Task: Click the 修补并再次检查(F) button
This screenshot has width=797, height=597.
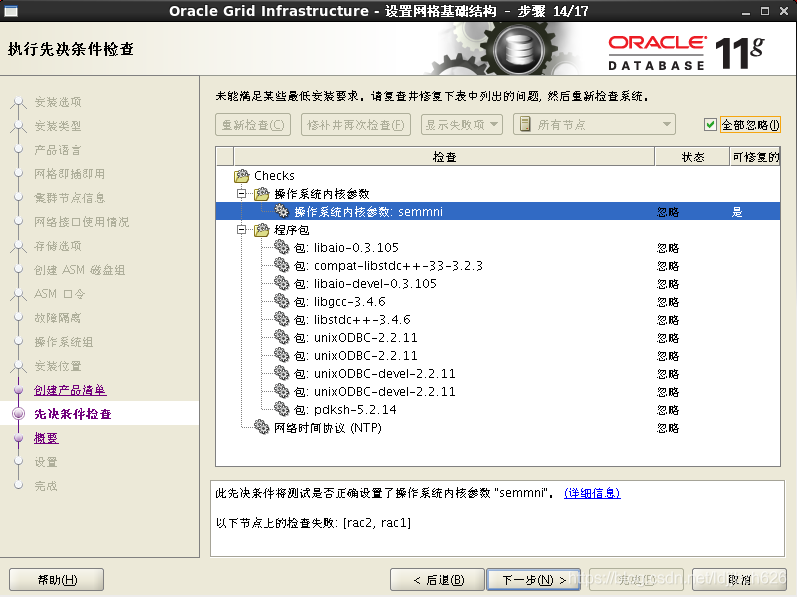Action: pyautogui.click(x=356, y=124)
